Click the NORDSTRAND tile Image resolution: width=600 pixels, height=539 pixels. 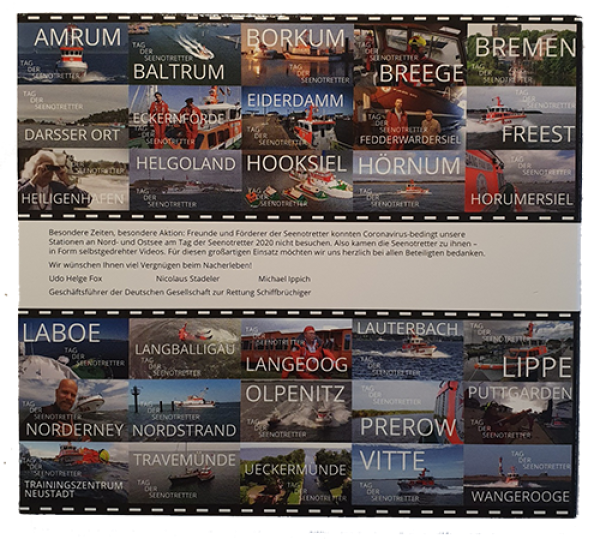(184, 410)
